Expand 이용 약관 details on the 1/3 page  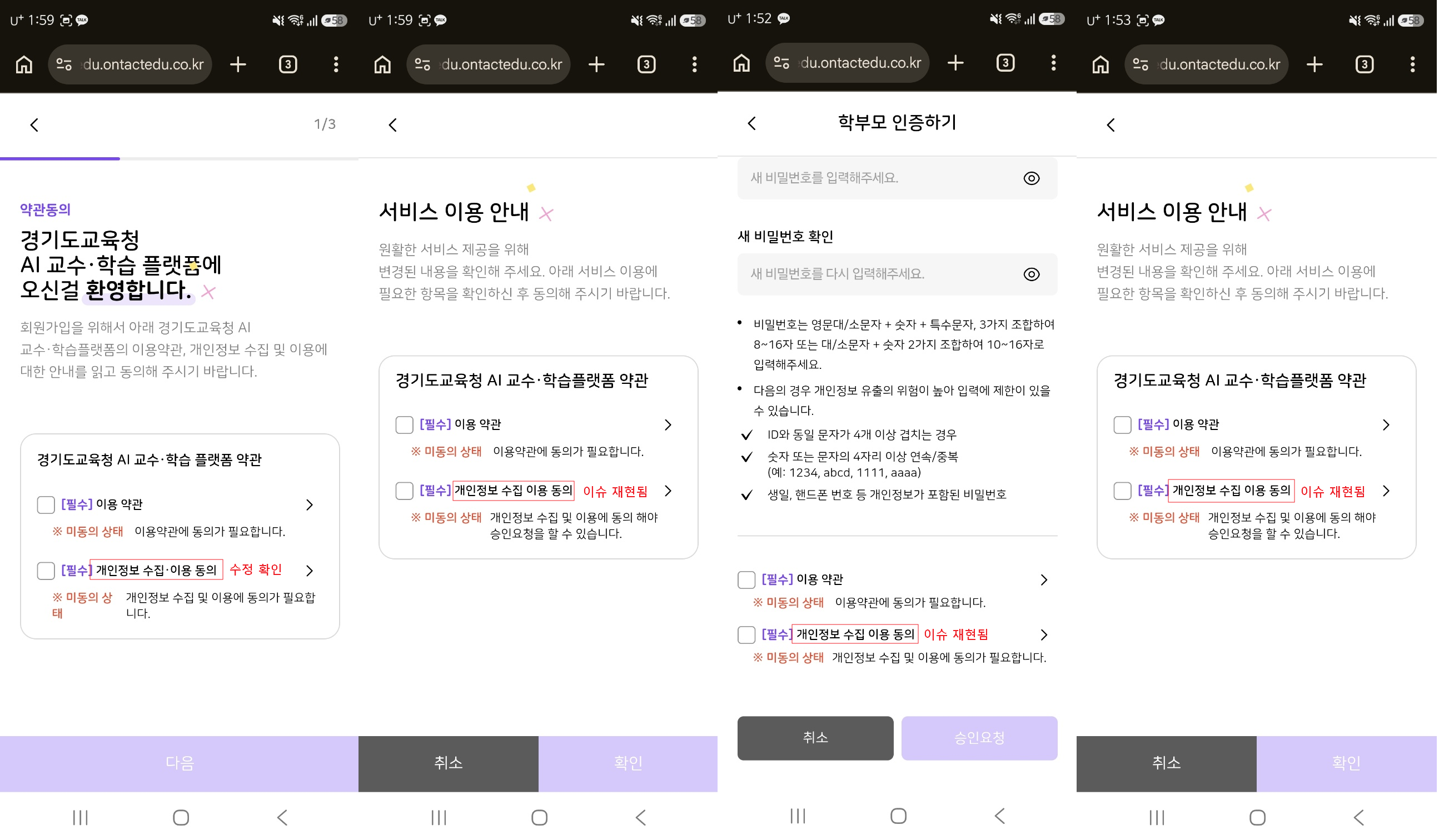click(x=310, y=506)
